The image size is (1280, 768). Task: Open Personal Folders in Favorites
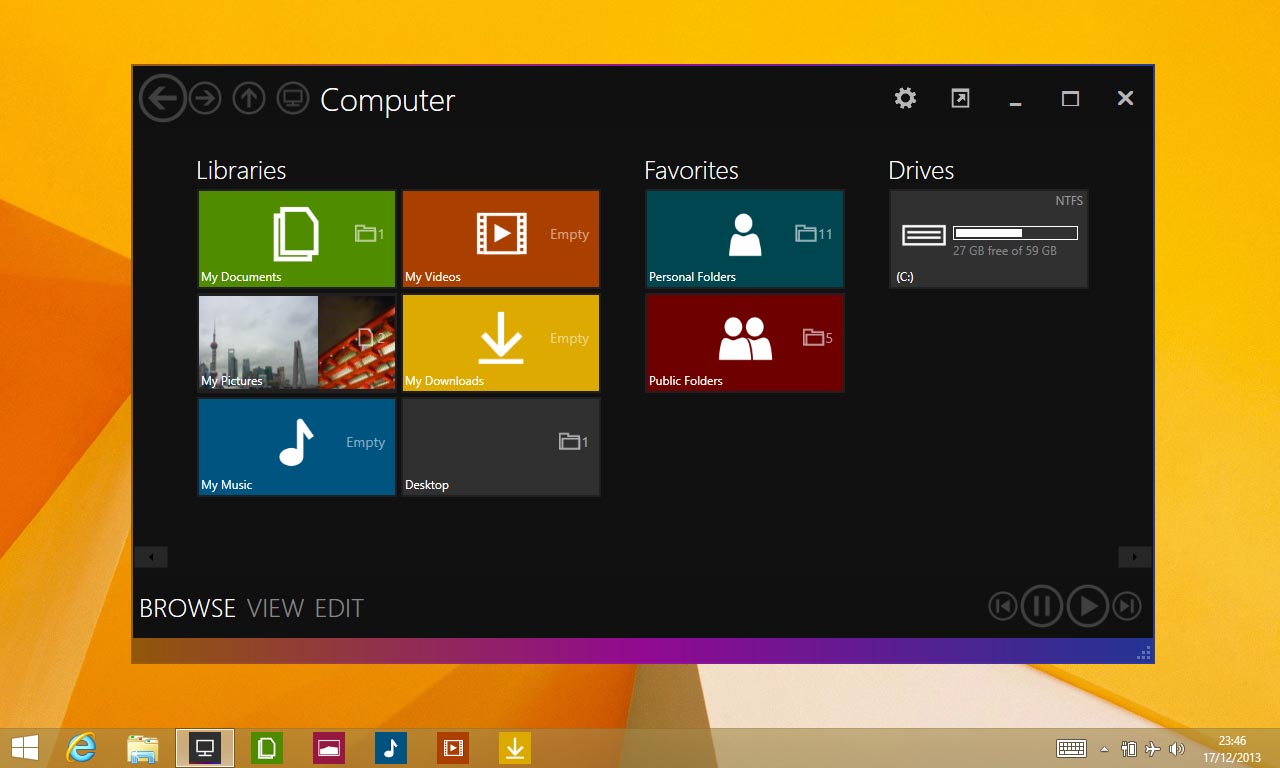coord(745,239)
